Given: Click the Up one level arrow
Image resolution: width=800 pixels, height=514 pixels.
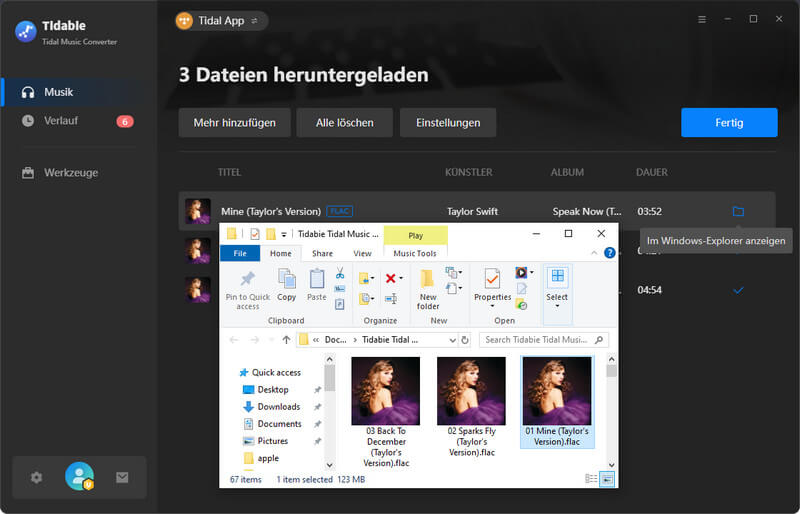Looking at the screenshot, I should [286, 340].
